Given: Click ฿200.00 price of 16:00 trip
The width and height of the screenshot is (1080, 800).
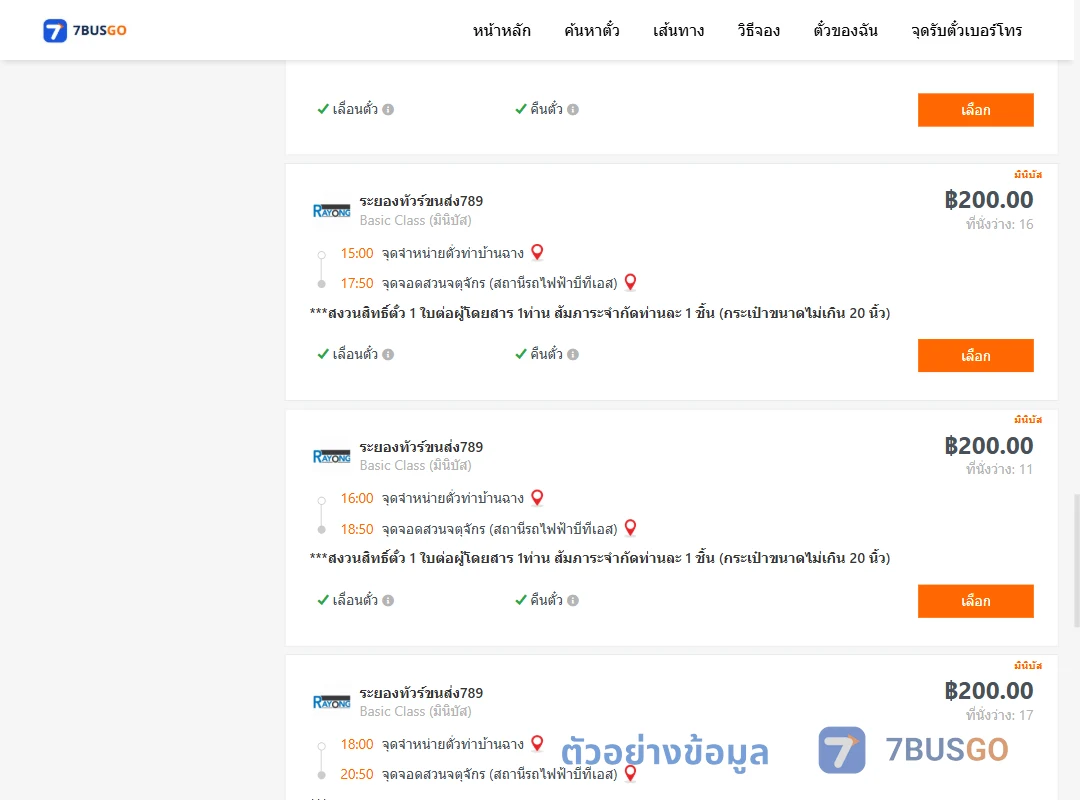Looking at the screenshot, I should tap(988, 446).
